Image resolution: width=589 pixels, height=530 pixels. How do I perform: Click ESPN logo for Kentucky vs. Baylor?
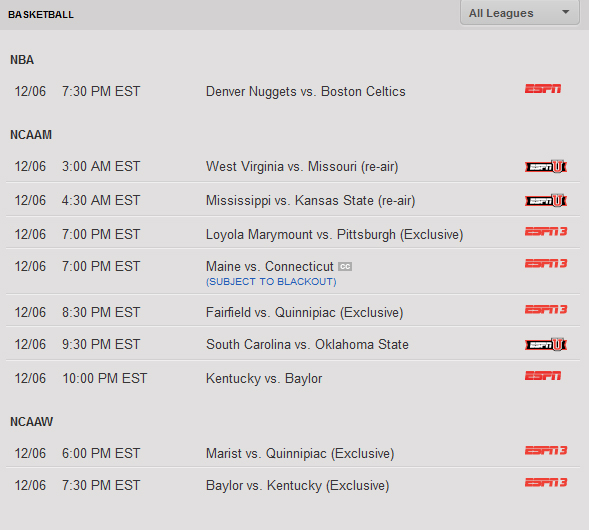pos(543,375)
